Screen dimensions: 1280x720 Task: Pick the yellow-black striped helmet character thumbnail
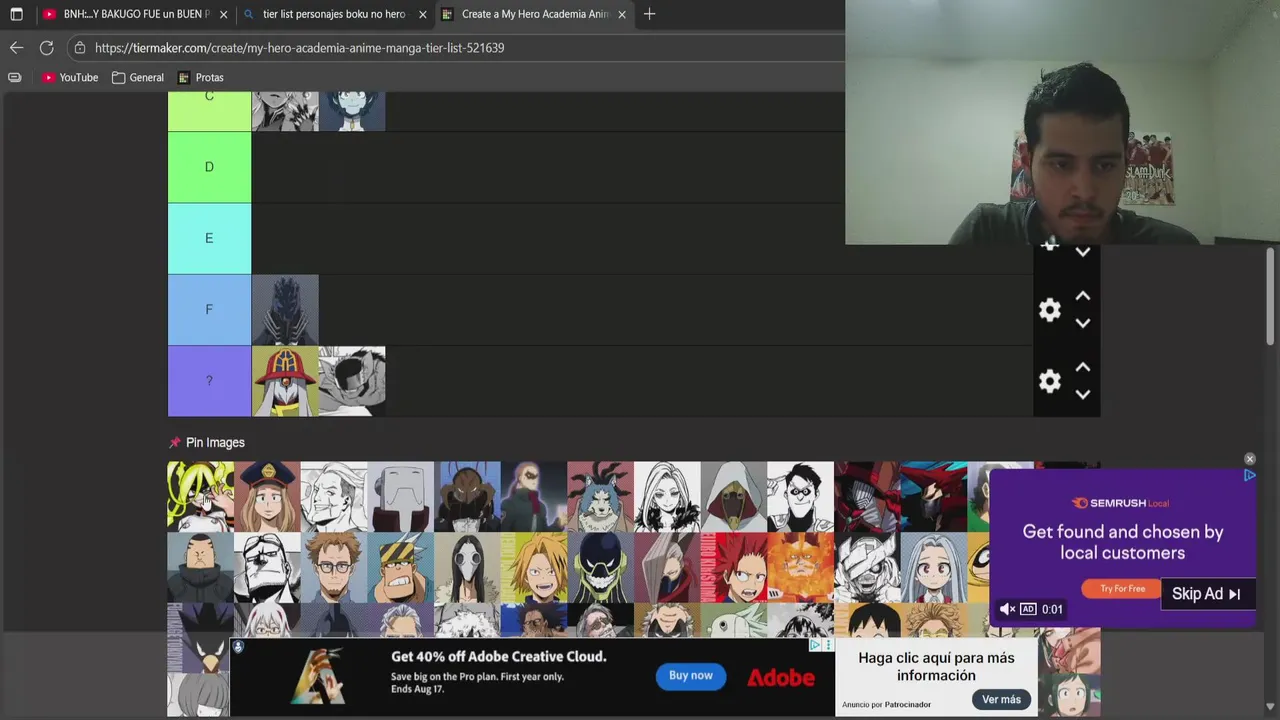pos(400,566)
